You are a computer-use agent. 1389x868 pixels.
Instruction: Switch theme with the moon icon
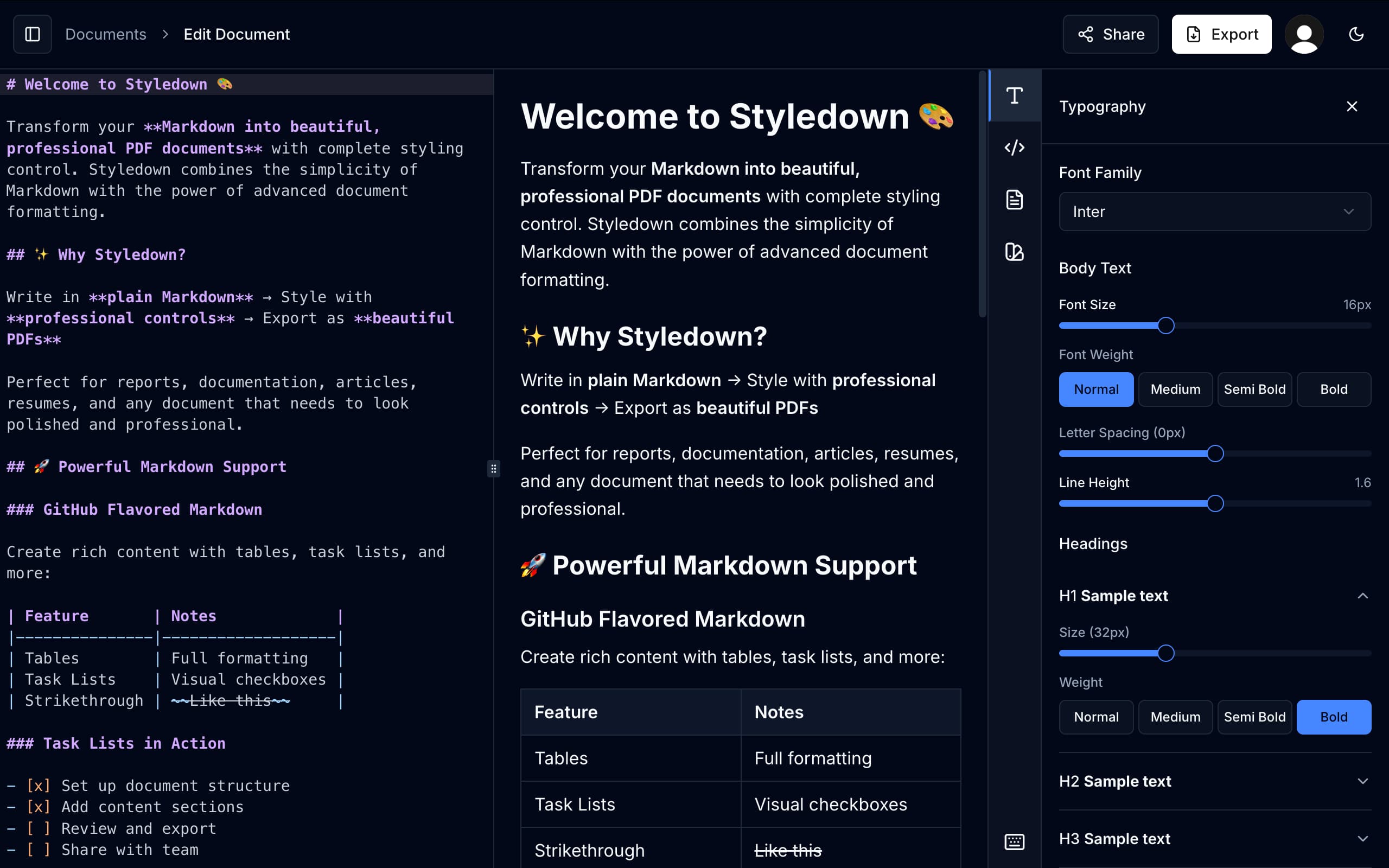click(1356, 34)
